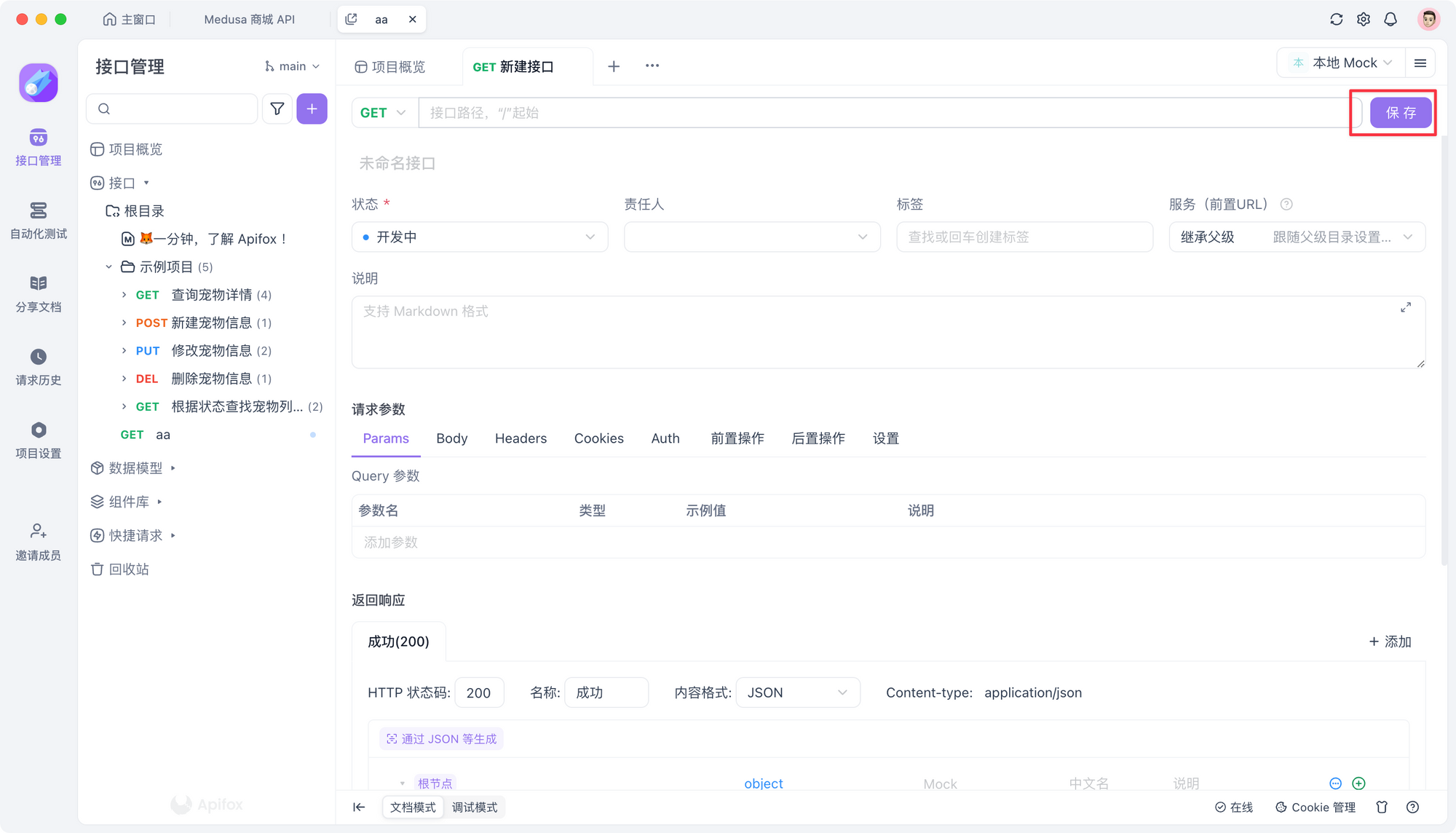This screenshot has width=1456, height=833.
Task: Switch to the Cookies tab
Action: 598,438
